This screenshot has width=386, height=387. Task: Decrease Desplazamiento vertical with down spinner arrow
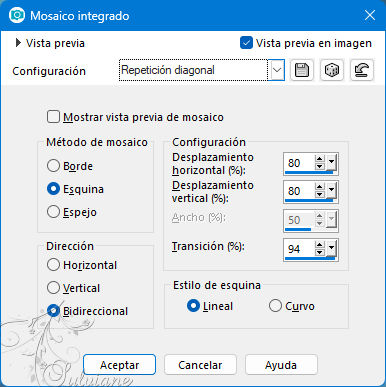(319, 194)
